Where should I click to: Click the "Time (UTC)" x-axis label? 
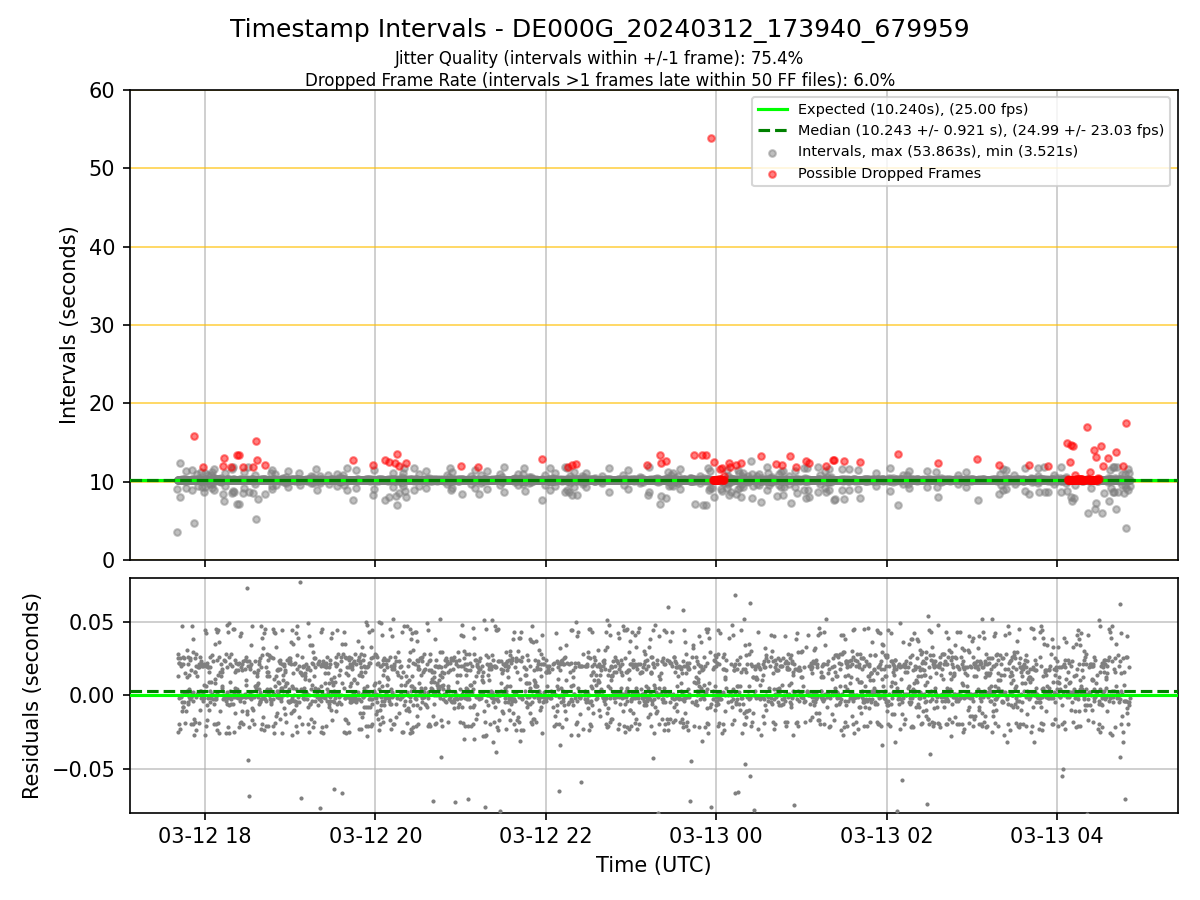click(x=653, y=865)
